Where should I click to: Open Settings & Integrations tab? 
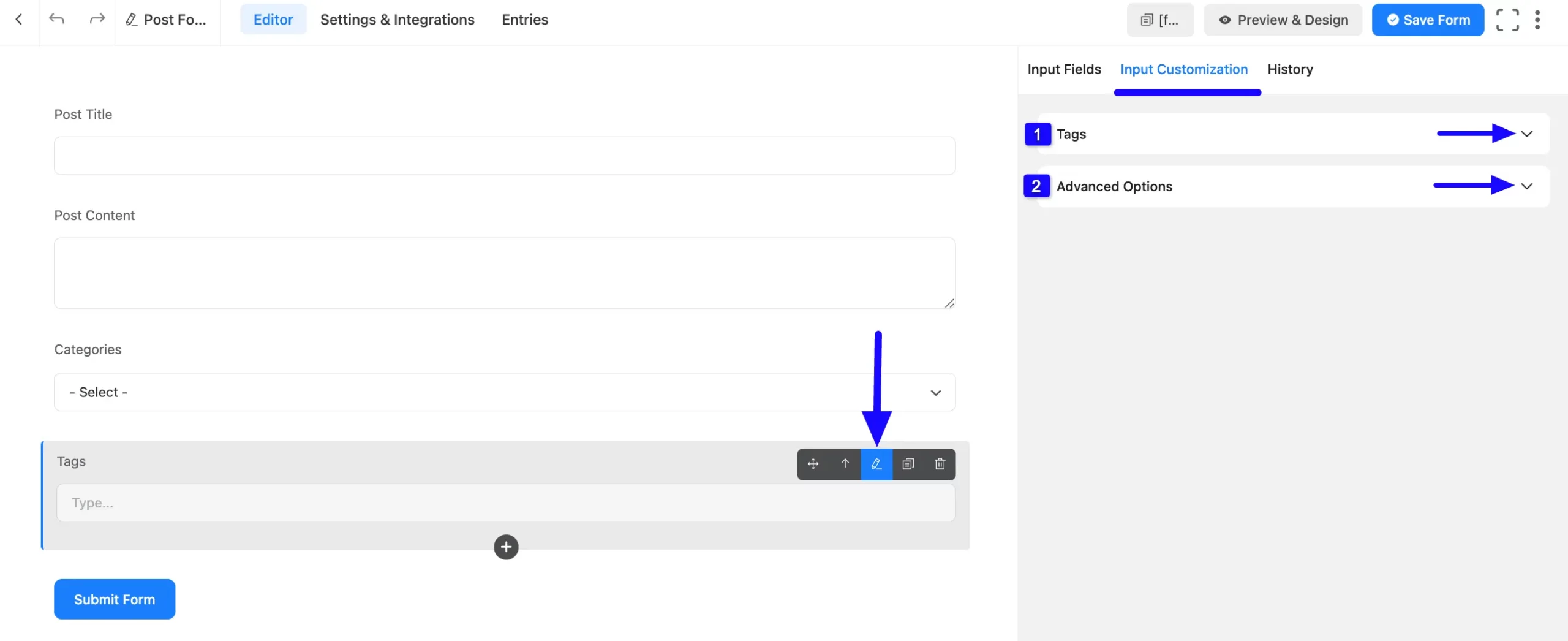point(397,20)
